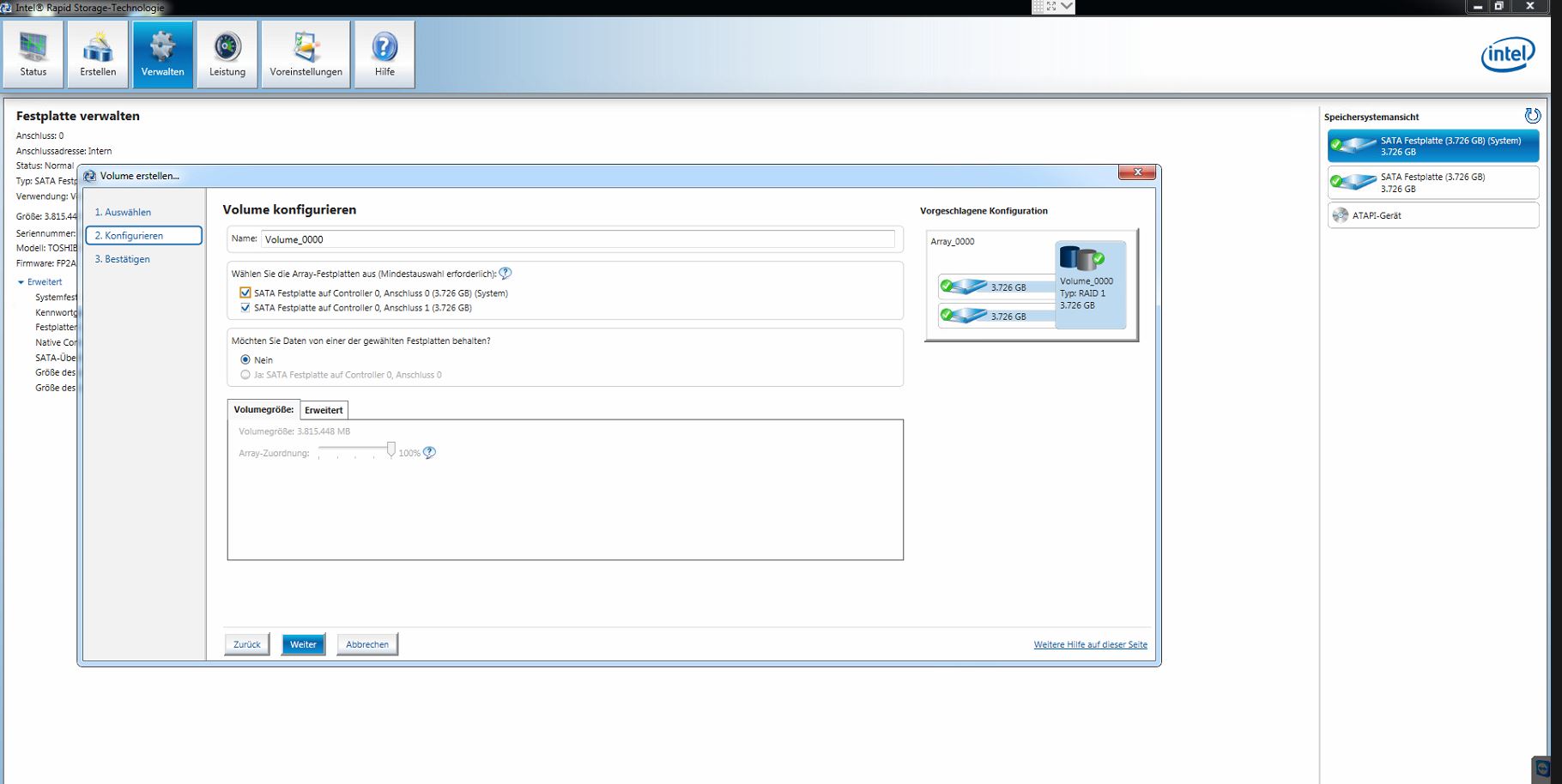Close the Volume erstellen dialog
Viewport: 1562px width, 784px height.
tap(1137, 172)
